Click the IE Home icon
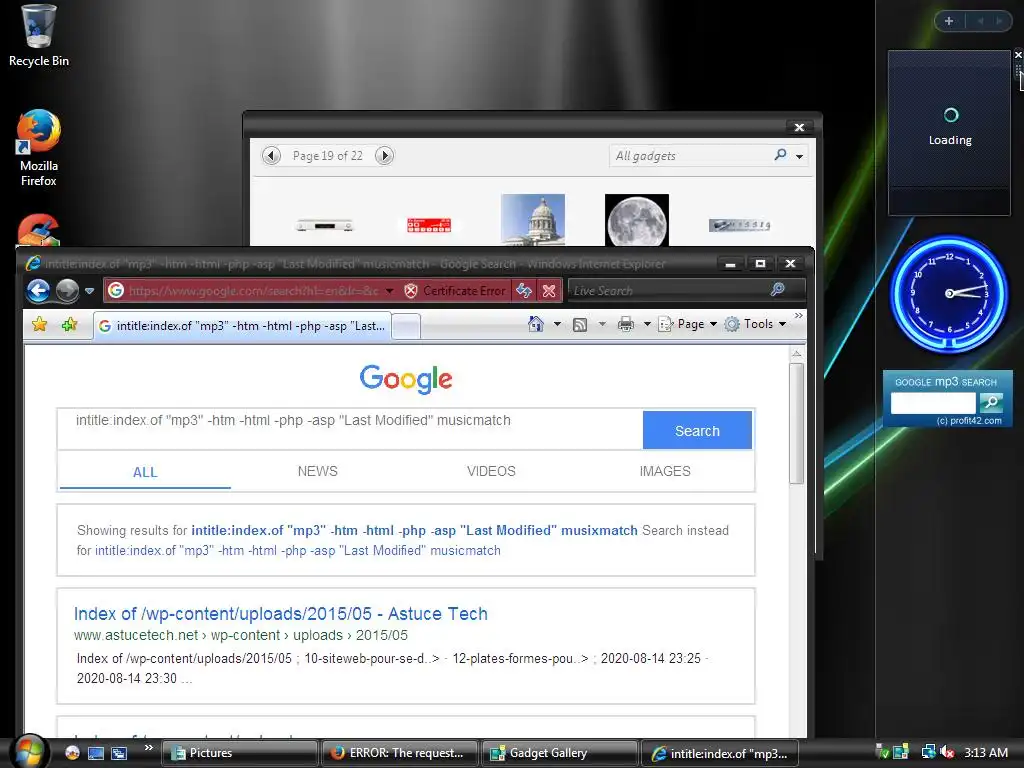The image size is (1024, 768). click(536, 324)
